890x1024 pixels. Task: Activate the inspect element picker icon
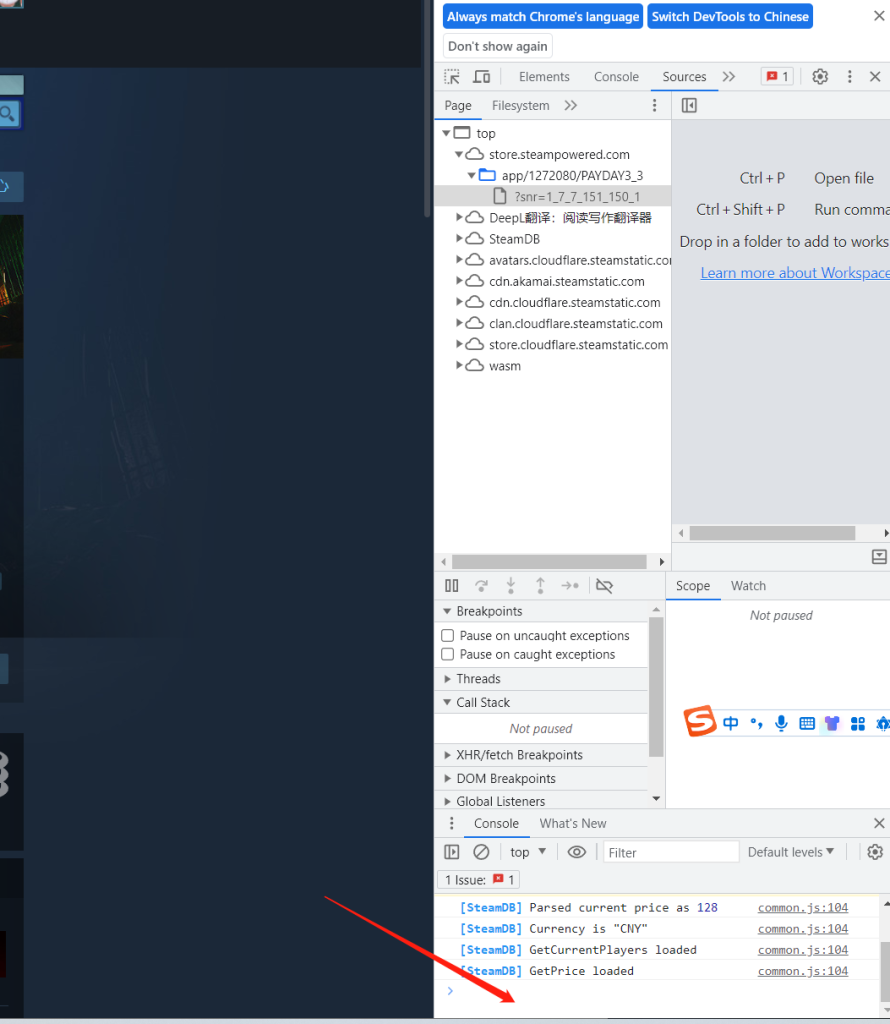click(452, 77)
